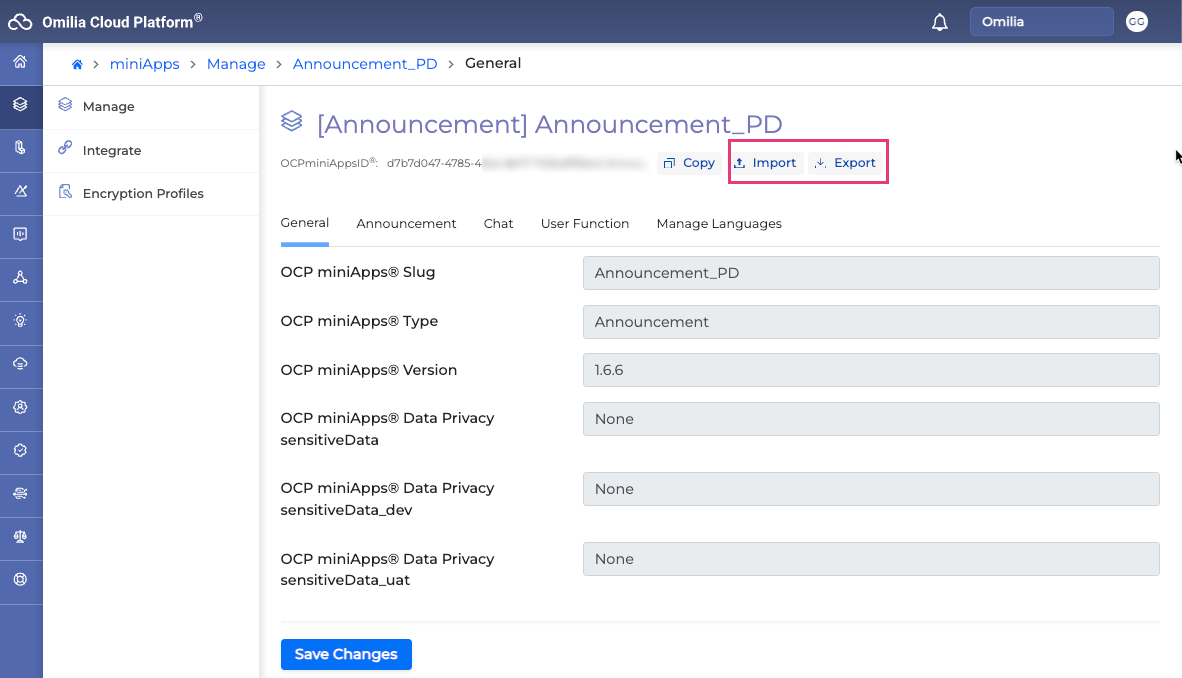Click the home icon in the left sidebar

(20, 63)
